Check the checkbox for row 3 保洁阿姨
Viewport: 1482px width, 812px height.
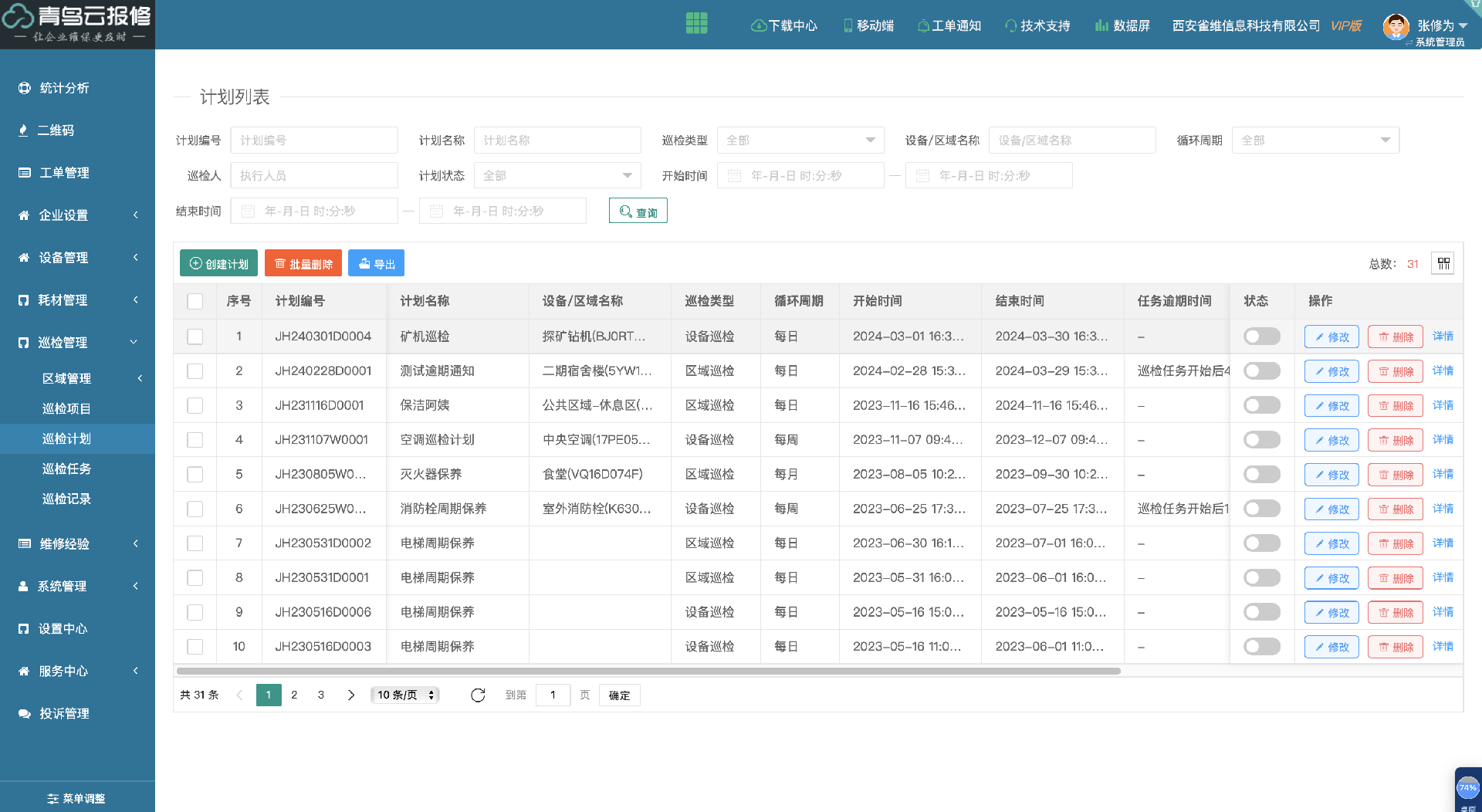[x=195, y=405]
